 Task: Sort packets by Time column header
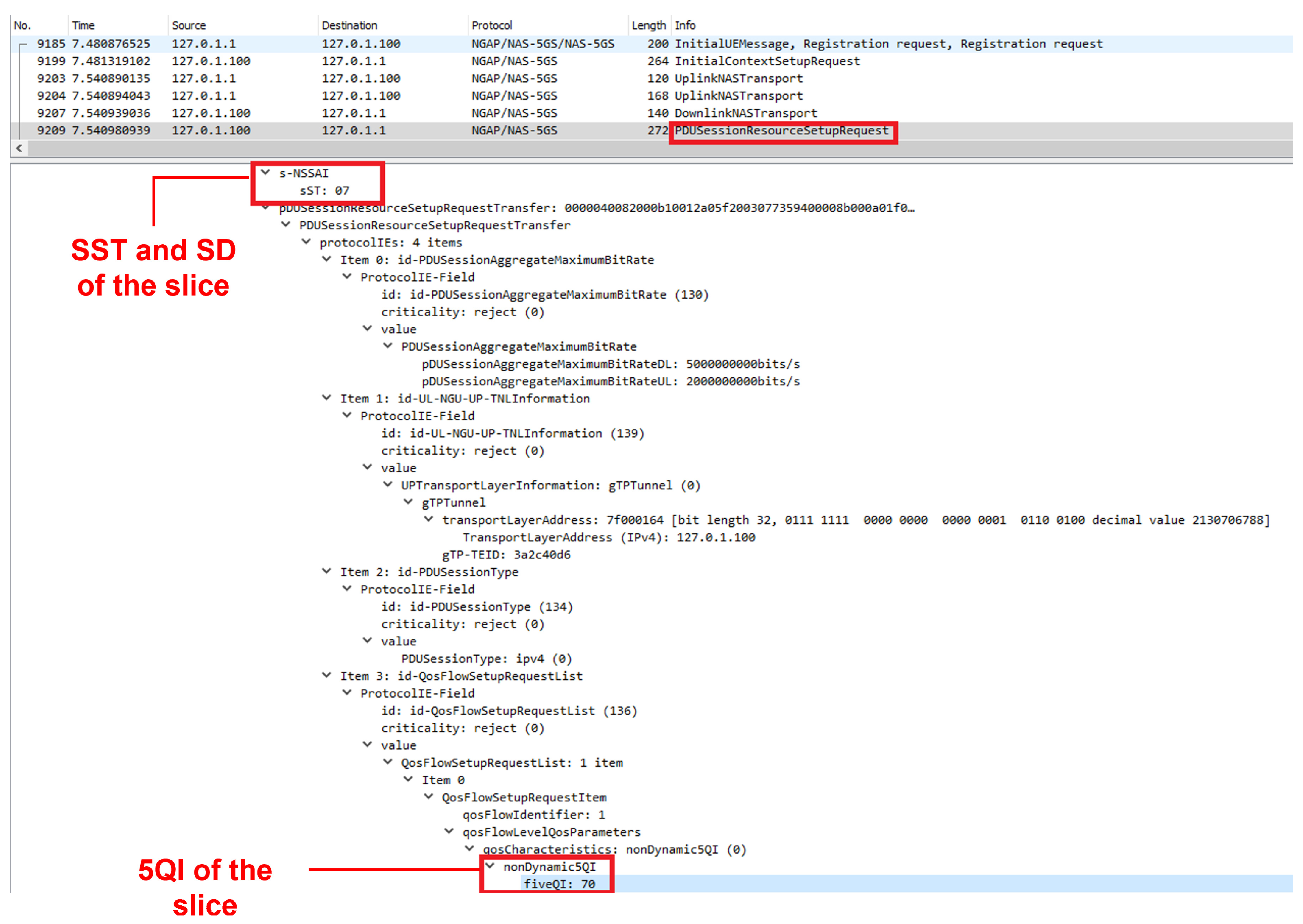coord(83,26)
